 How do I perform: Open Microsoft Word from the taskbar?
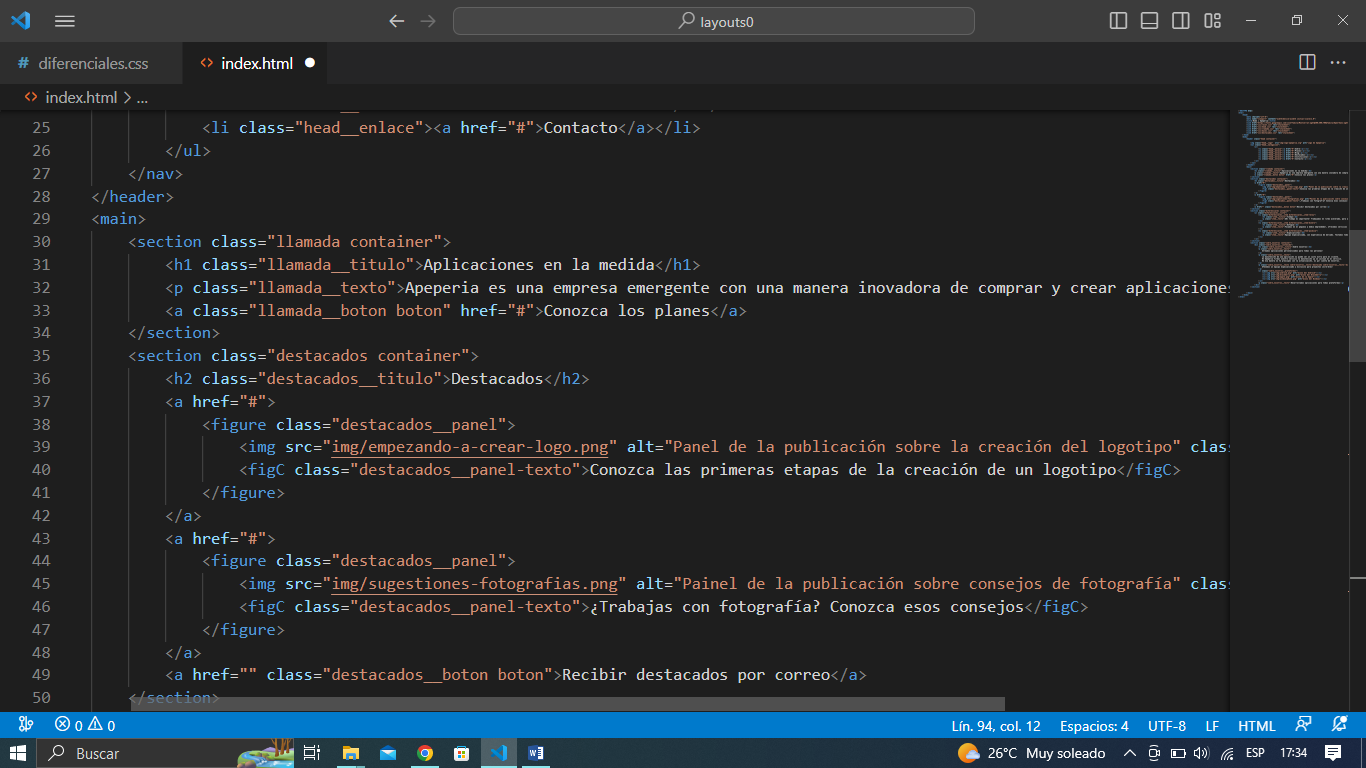click(536, 753)
